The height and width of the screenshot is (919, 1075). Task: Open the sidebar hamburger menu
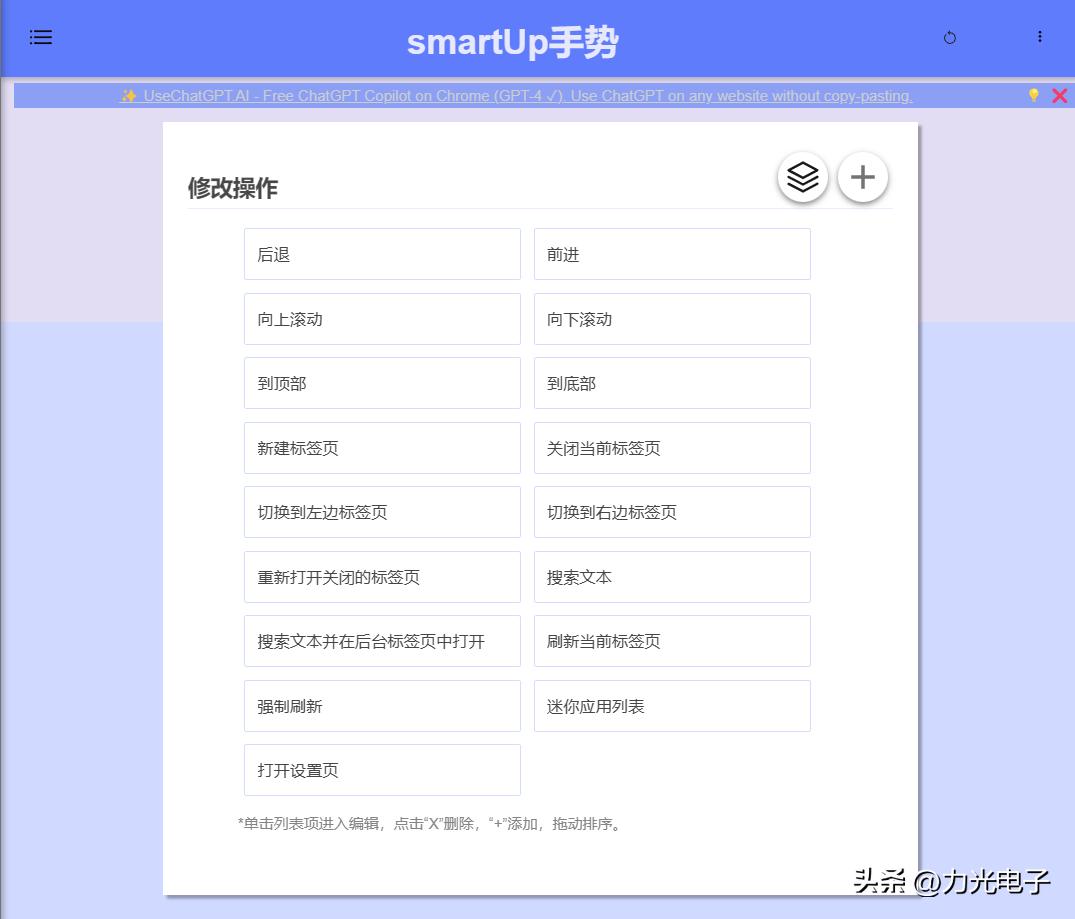(x=40, y=37)
